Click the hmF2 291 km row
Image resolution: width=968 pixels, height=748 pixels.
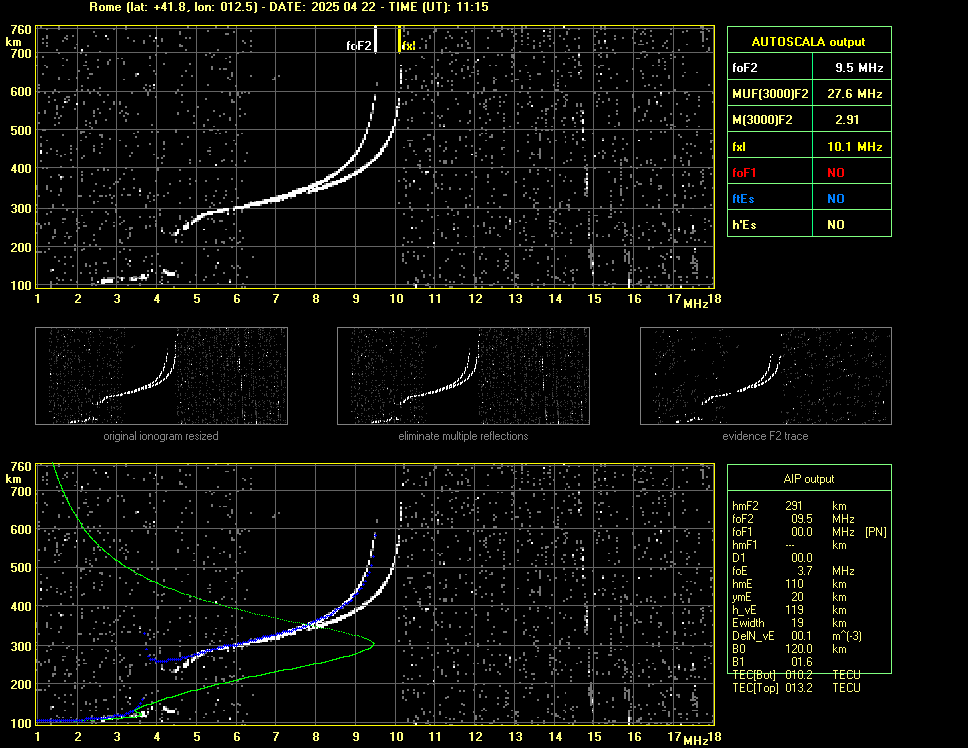(789, 505)
